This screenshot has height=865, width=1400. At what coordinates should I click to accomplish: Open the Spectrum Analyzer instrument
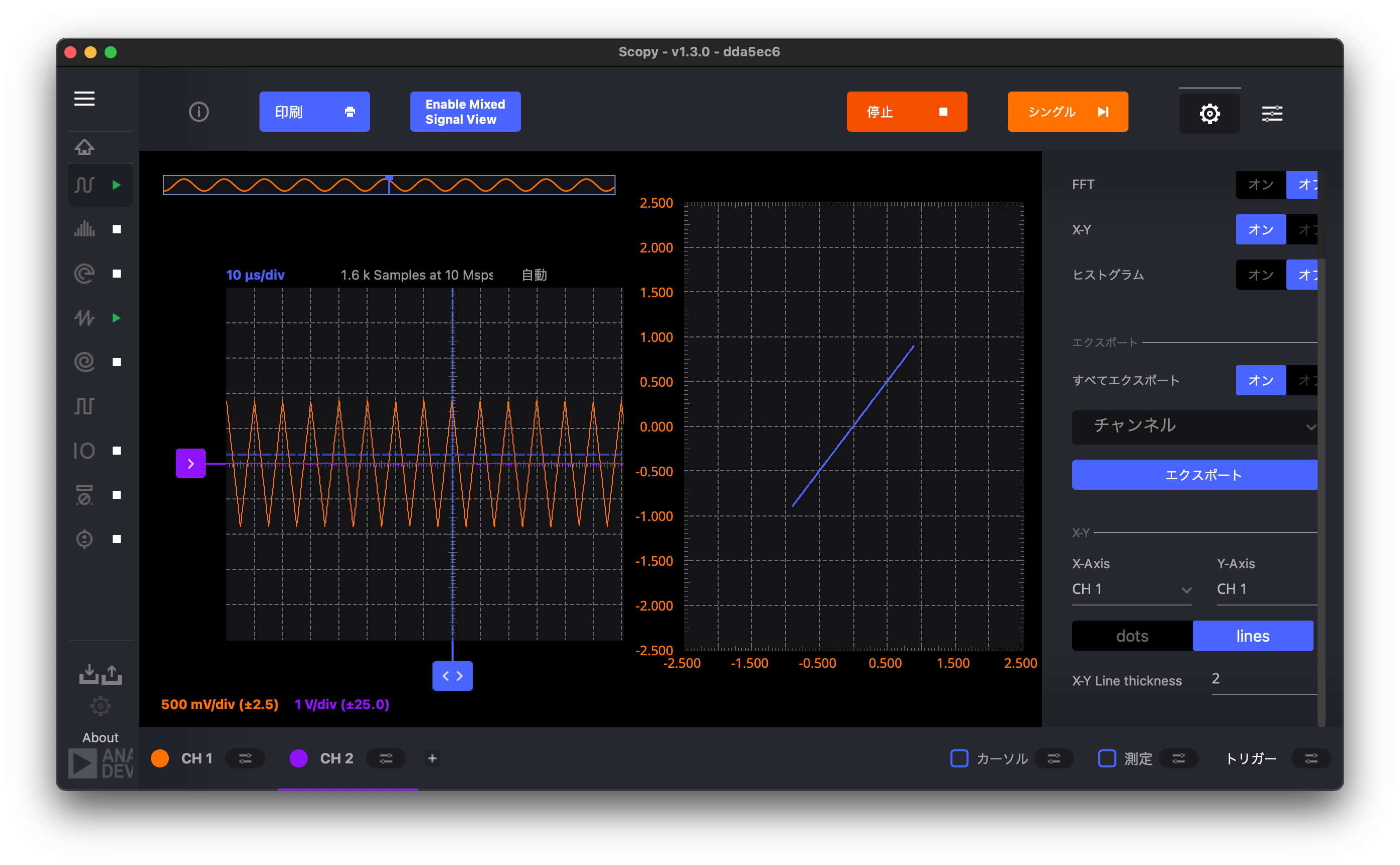point(84,229)
